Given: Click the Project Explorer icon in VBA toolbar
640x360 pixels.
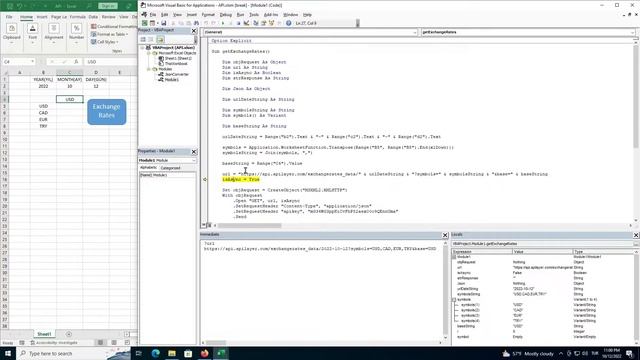Looking at the screenshot, I should 256,23.
